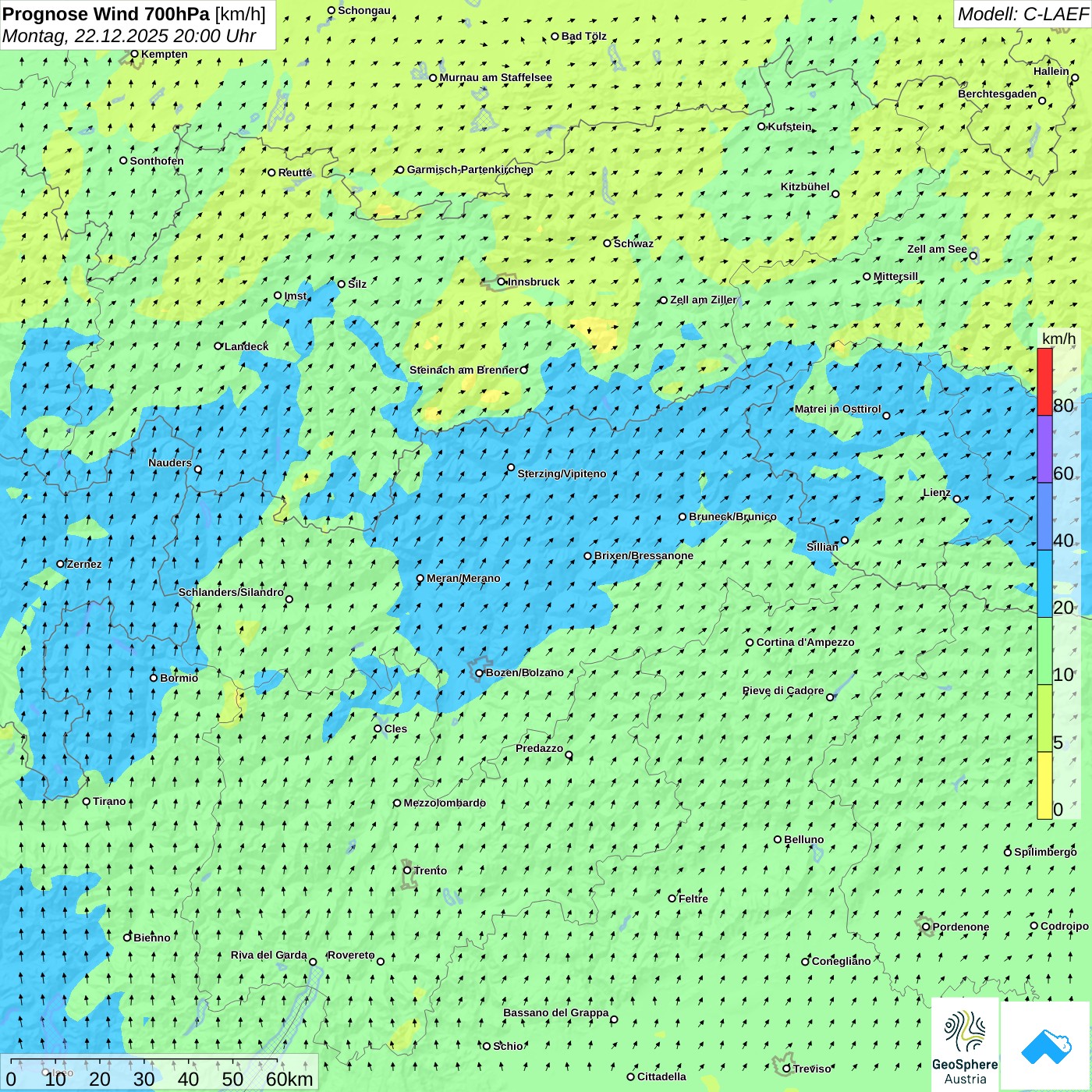Click the Cortina d'Ampezzo label
The image size is (1092, 1092).
[x=805, y=642]
